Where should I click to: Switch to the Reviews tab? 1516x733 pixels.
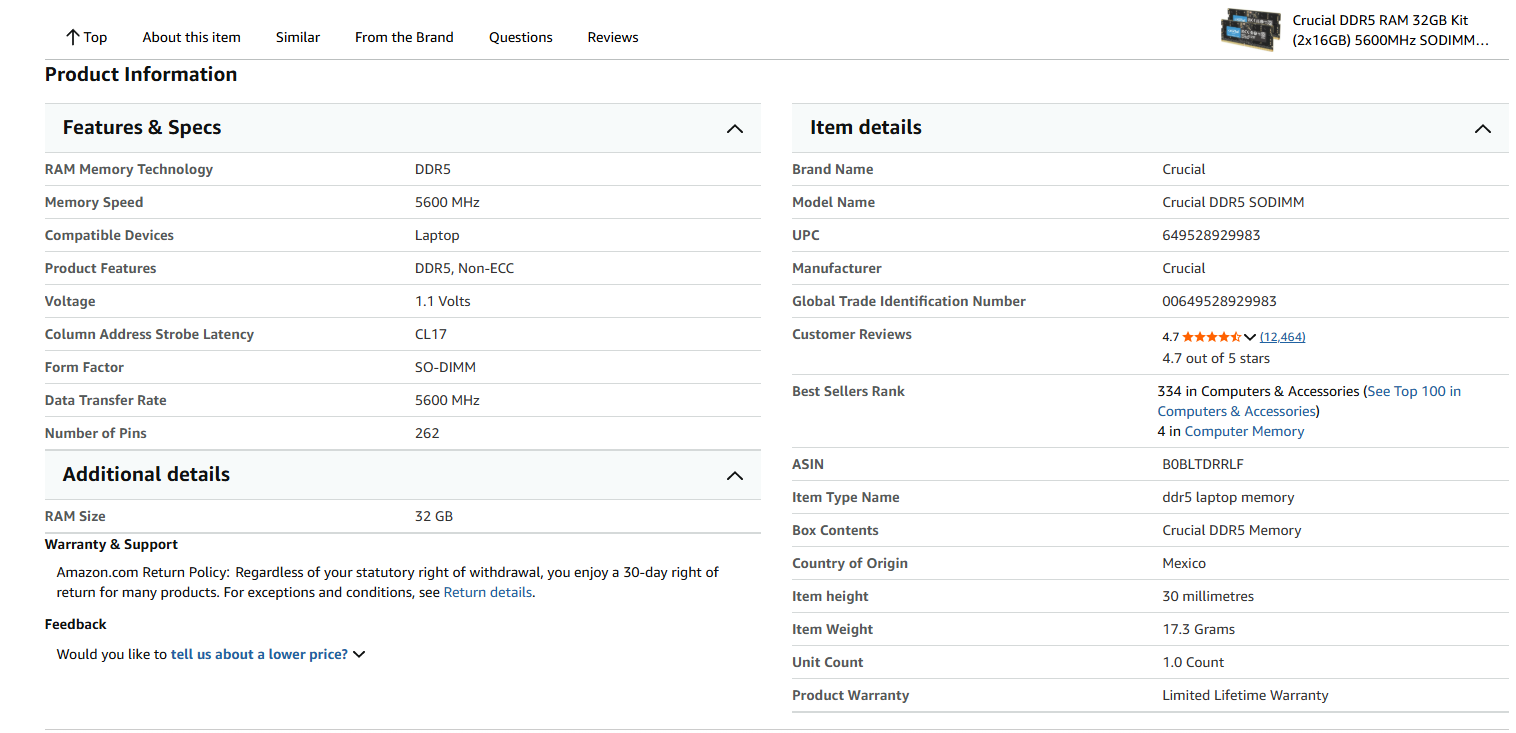coord(613,37)
